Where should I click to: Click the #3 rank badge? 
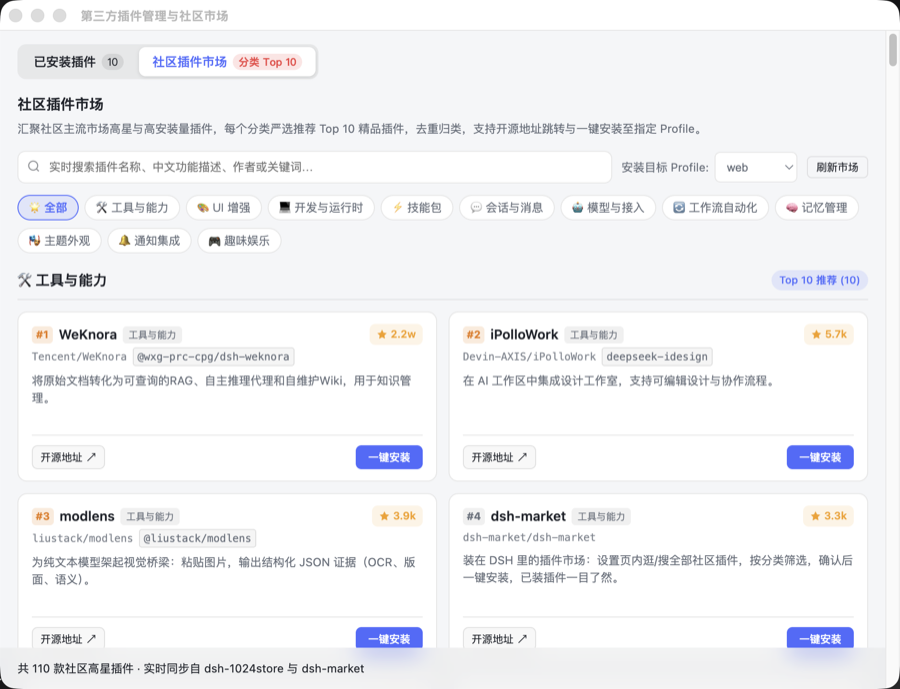click(x=42, y=516)
